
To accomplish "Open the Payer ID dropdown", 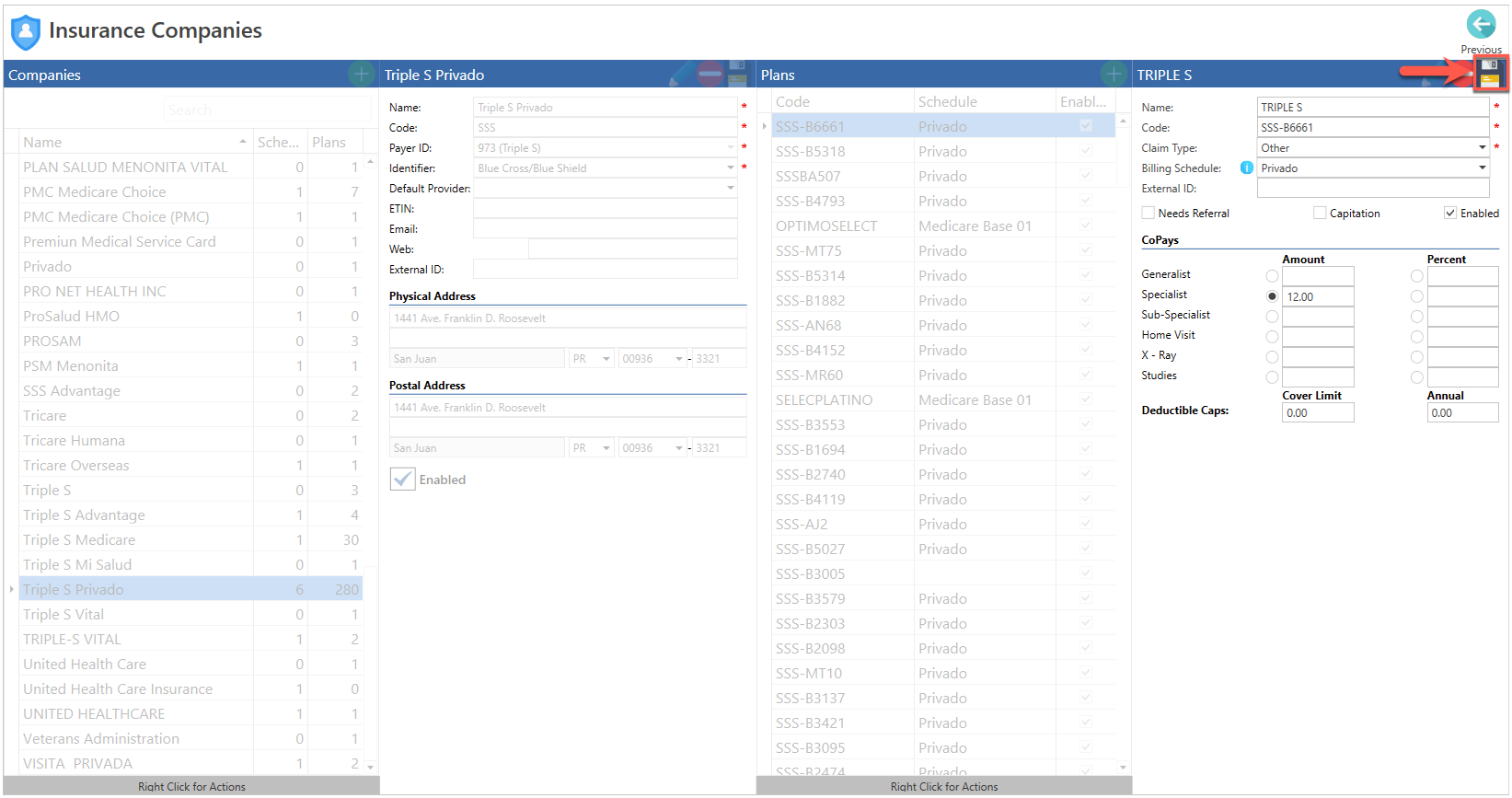I will (x=731, y=147).
